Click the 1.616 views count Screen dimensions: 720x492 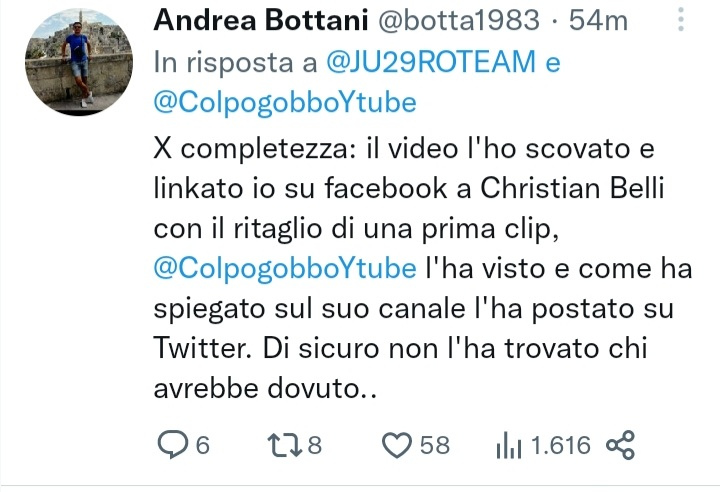pos(560,445)
